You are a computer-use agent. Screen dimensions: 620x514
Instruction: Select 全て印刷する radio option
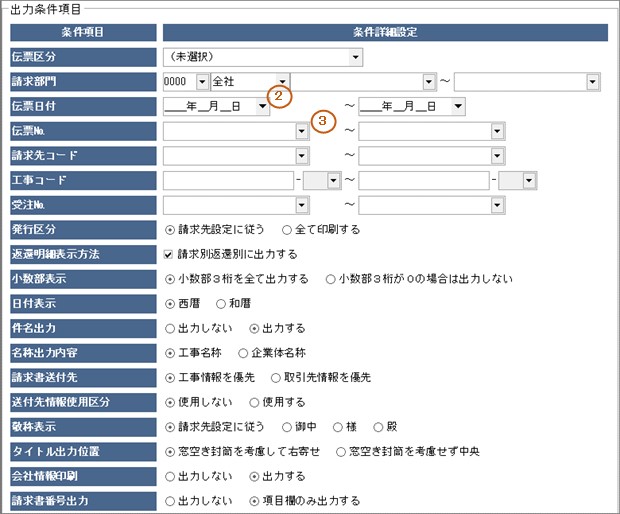(x=287, y=229)
